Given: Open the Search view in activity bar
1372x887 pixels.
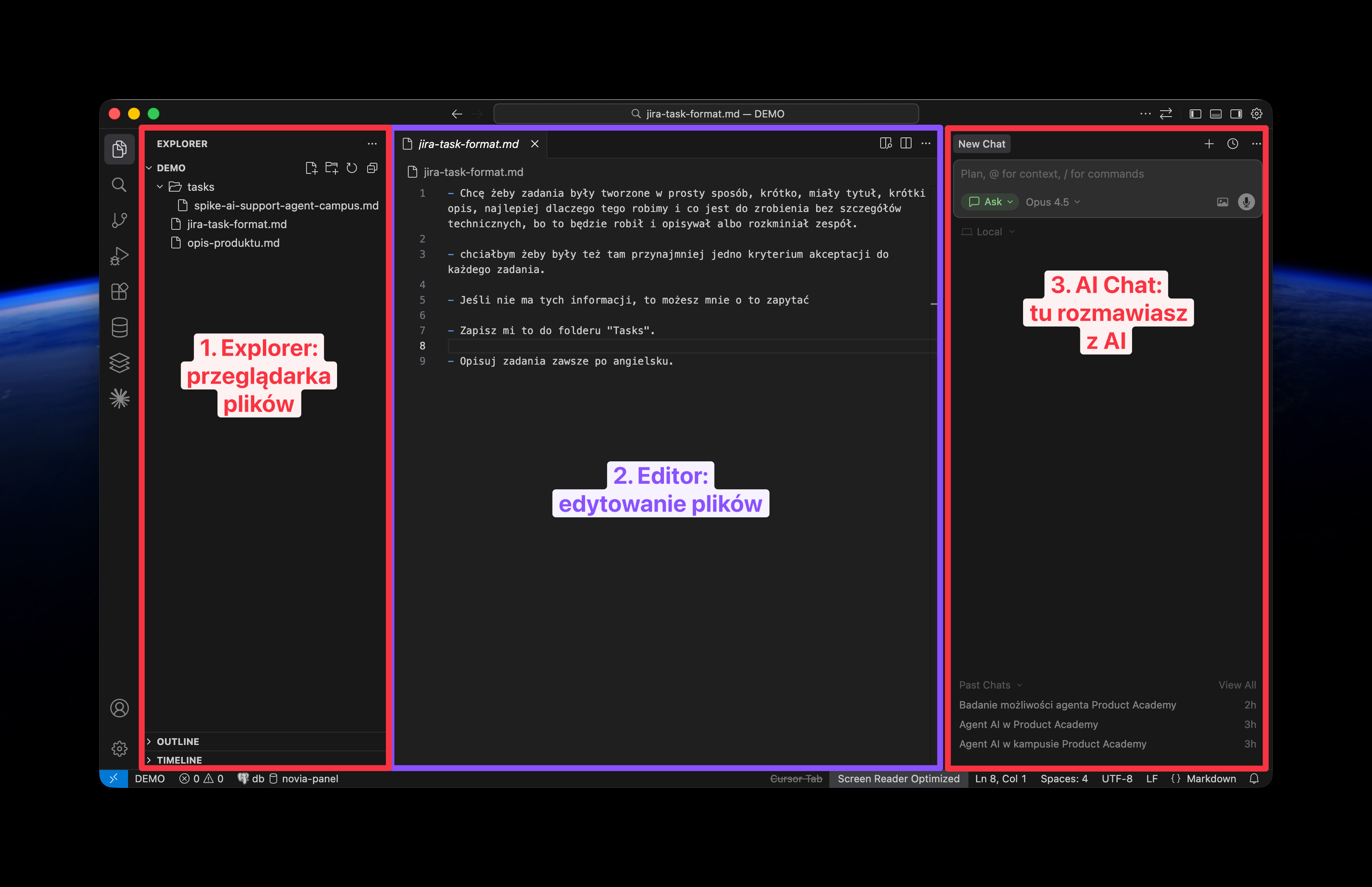Looking at the screenshot, I should tap(119, 185).
